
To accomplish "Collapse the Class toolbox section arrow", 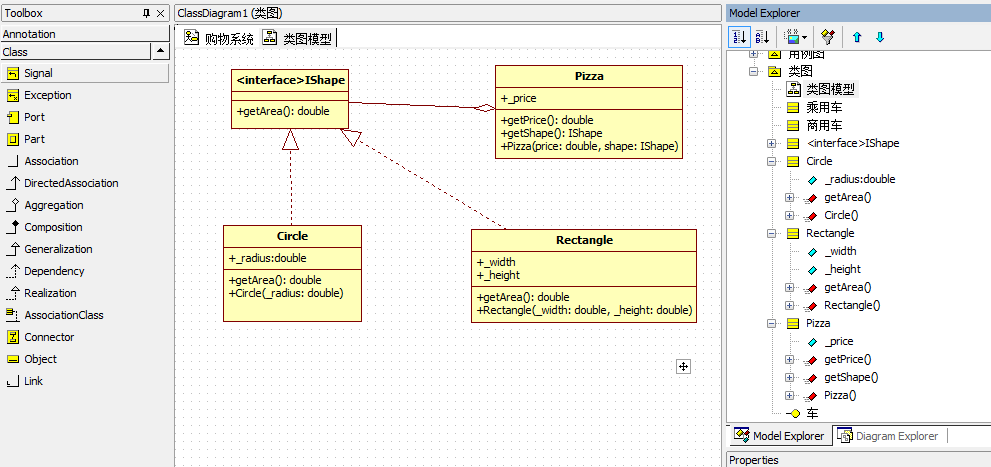I will click(161, 52).
